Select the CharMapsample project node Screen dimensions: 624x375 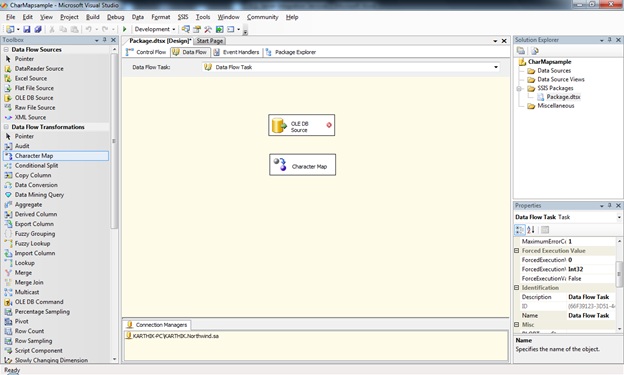click(x=549, y=62)
